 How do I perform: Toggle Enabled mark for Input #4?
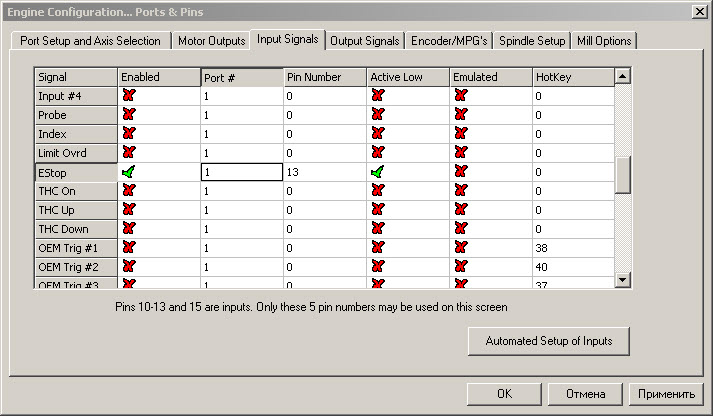click(x=129, y=95)
